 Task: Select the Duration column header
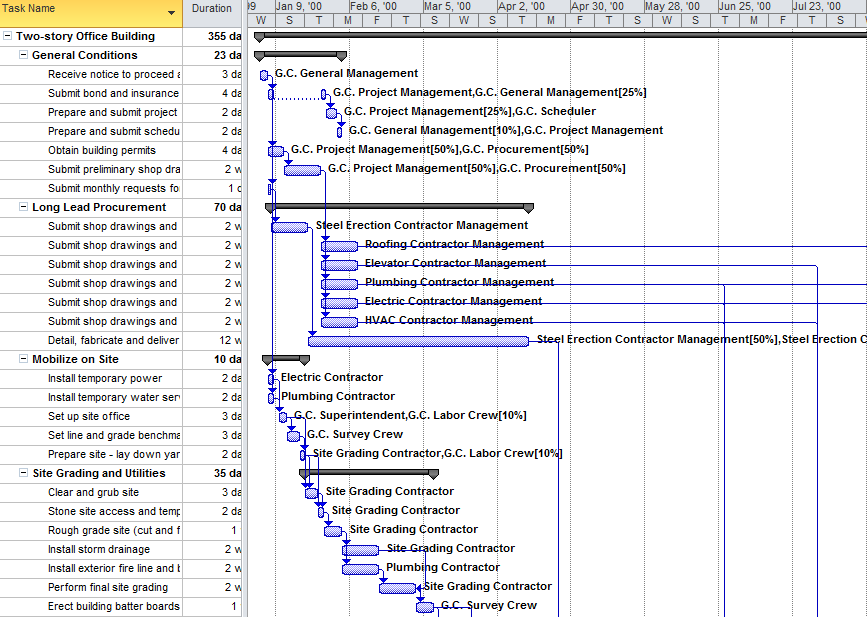[211, 9]
